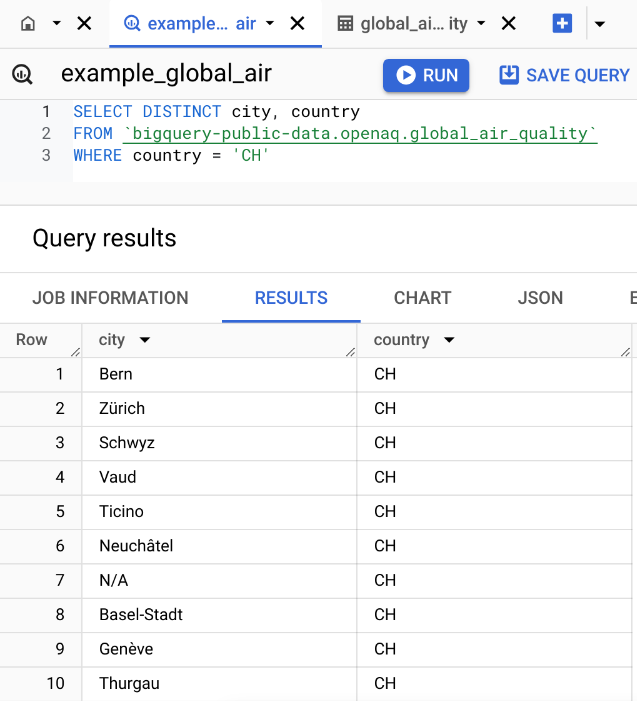Open the JOB INFORMATION tab
The width and height of the screenshot is (638, 701).
point(110,298)
